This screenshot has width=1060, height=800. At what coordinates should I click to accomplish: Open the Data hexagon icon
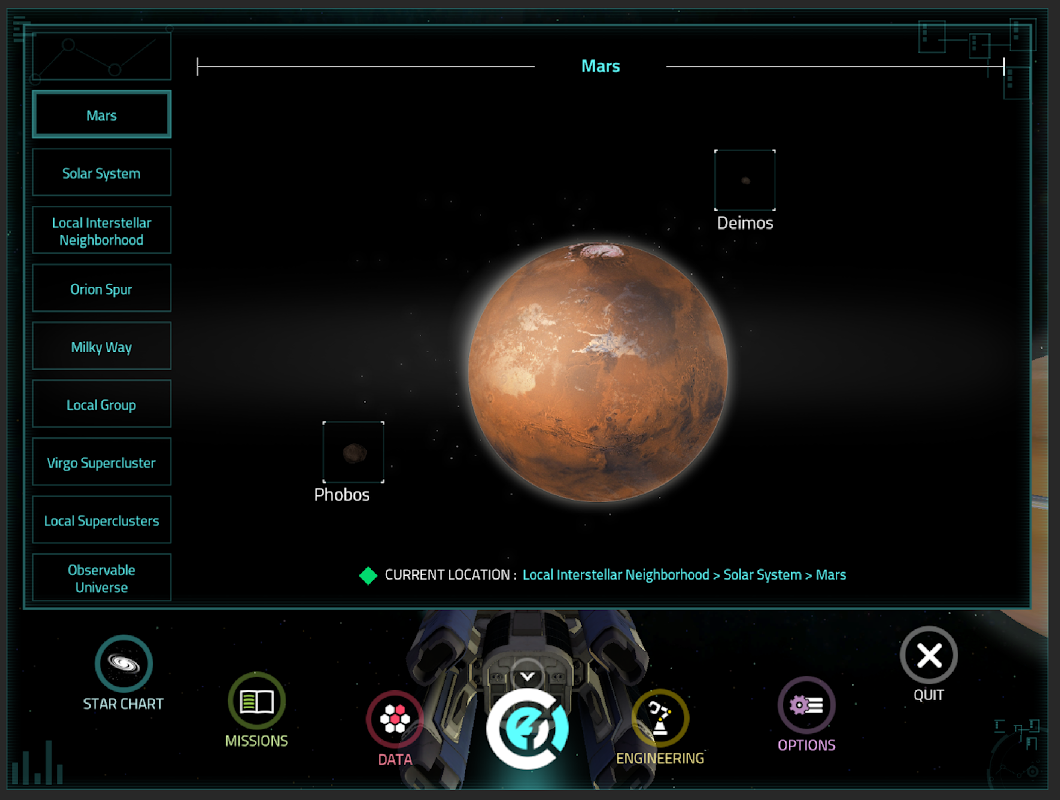[395, 719]
